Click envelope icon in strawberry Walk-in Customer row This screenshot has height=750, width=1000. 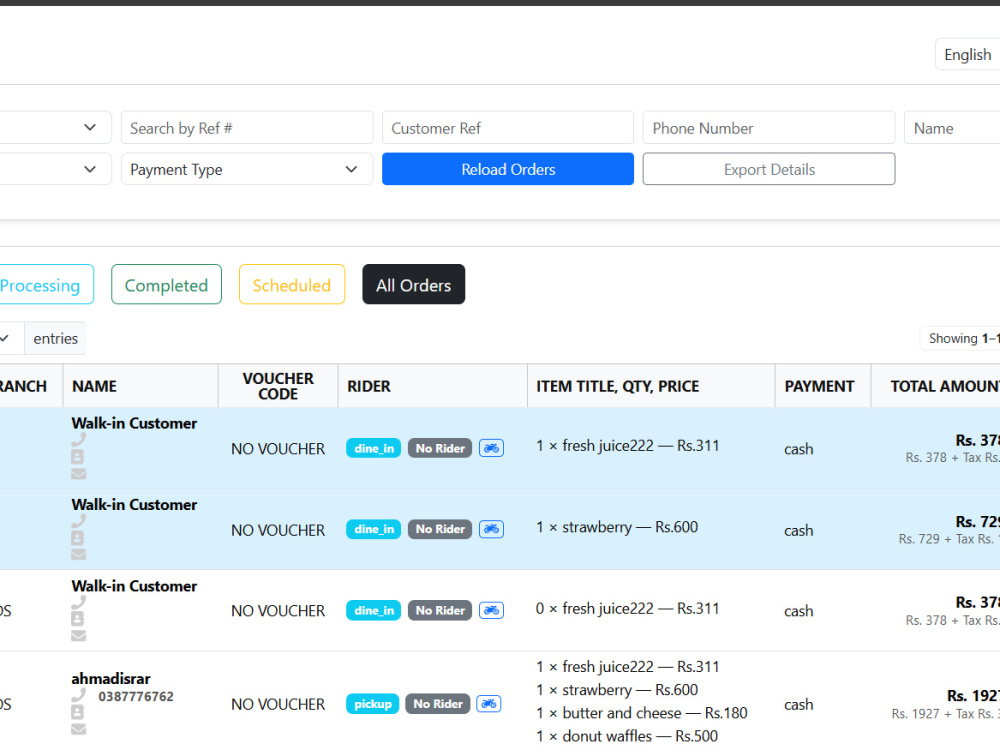(78, 555)
